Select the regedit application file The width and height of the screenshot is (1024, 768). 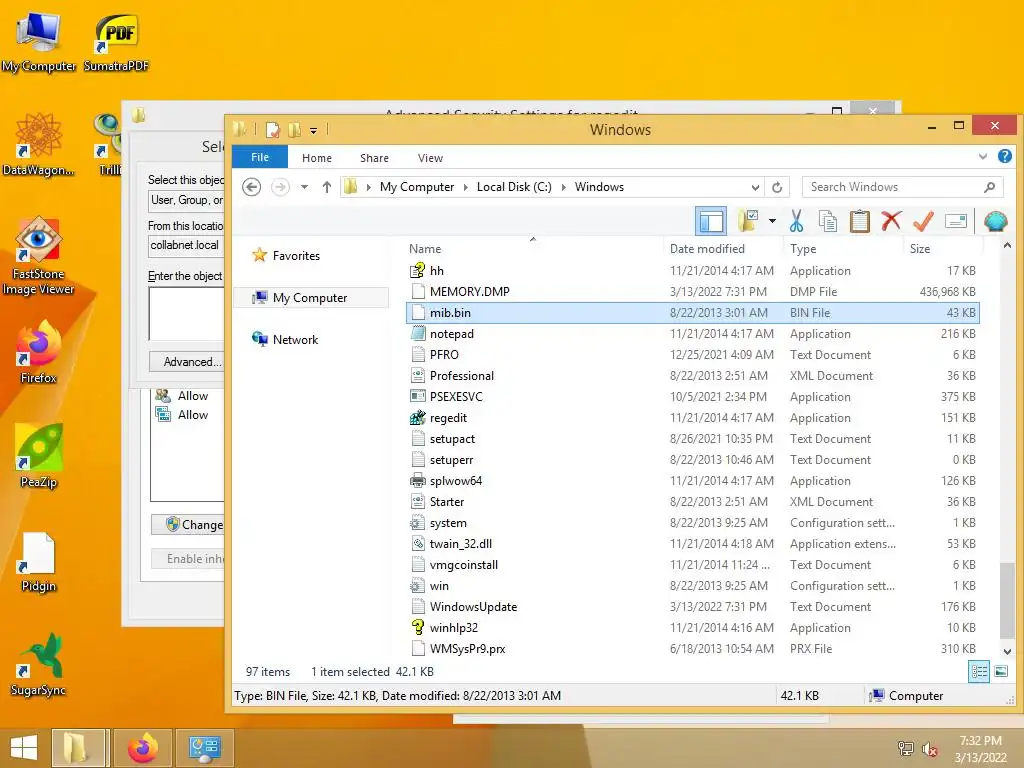click(x=692, y=418)
